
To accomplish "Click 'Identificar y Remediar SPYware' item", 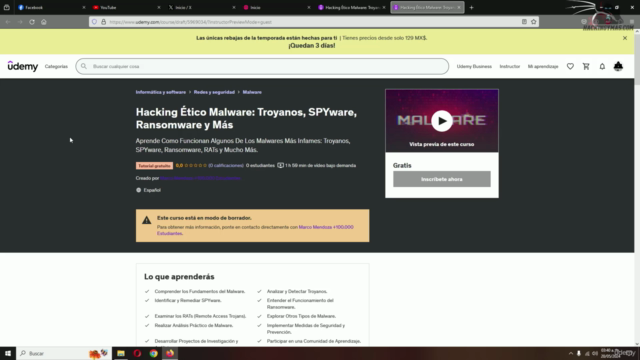I will [188, 300].
